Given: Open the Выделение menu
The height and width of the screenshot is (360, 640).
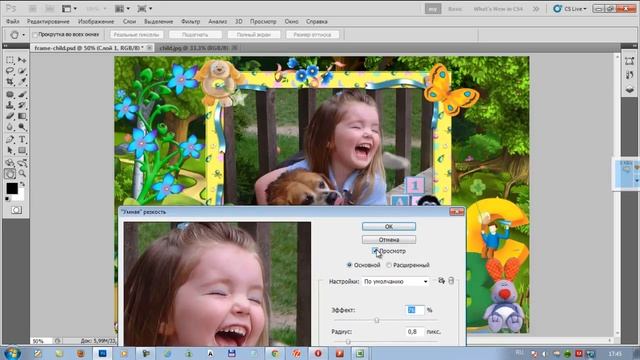Looking at the screenshot, I should click(158, 22).
